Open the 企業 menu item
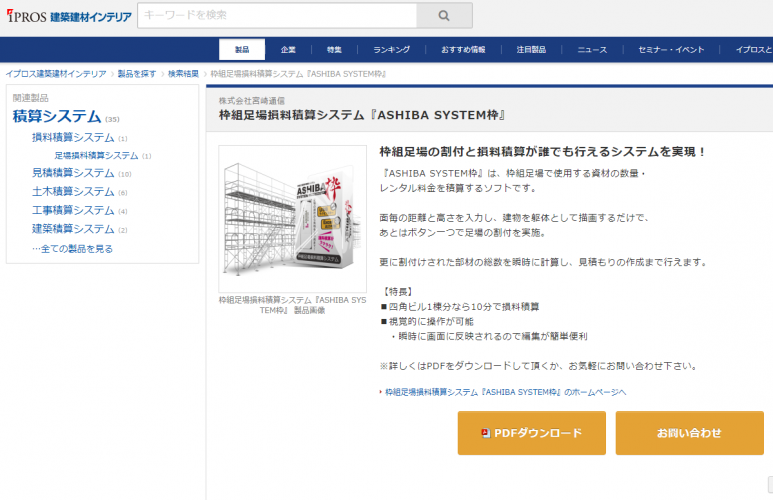The width and height of the screenshot is (773, 500). click(288, 49)
